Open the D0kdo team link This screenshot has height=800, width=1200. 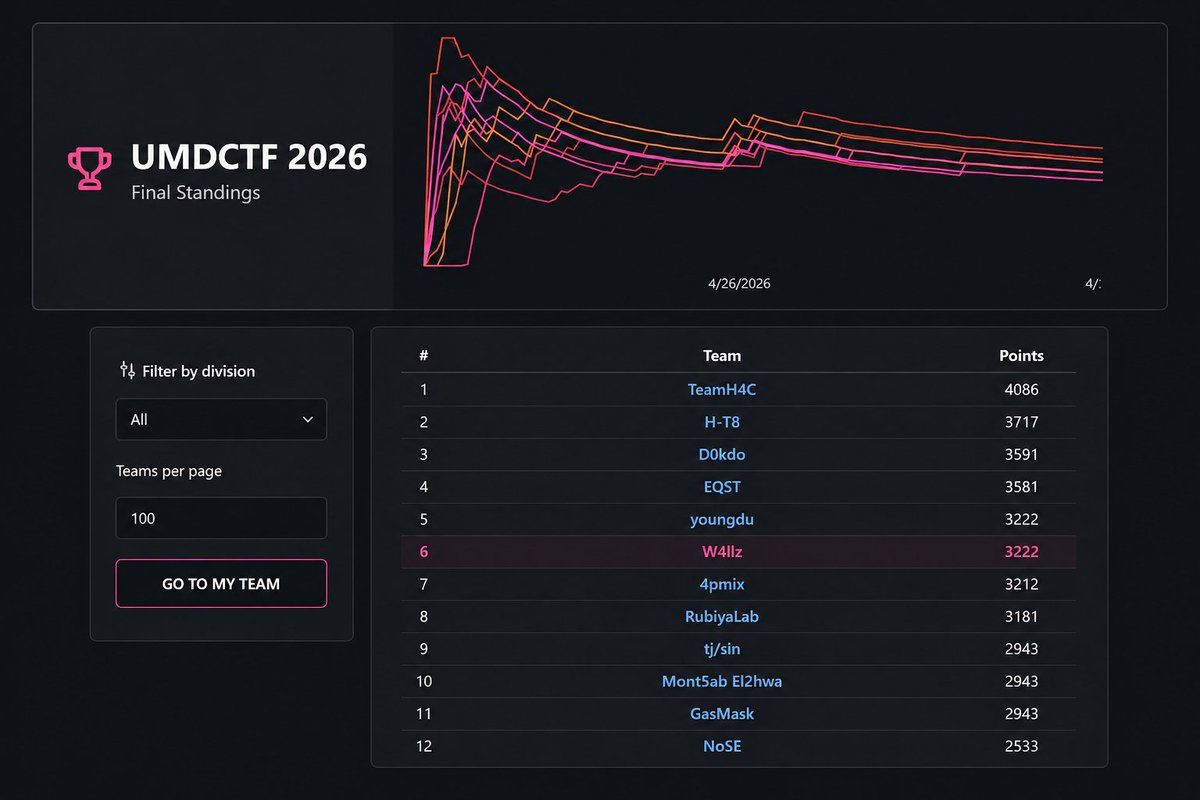pyautogui.click(x=722, y=454)
